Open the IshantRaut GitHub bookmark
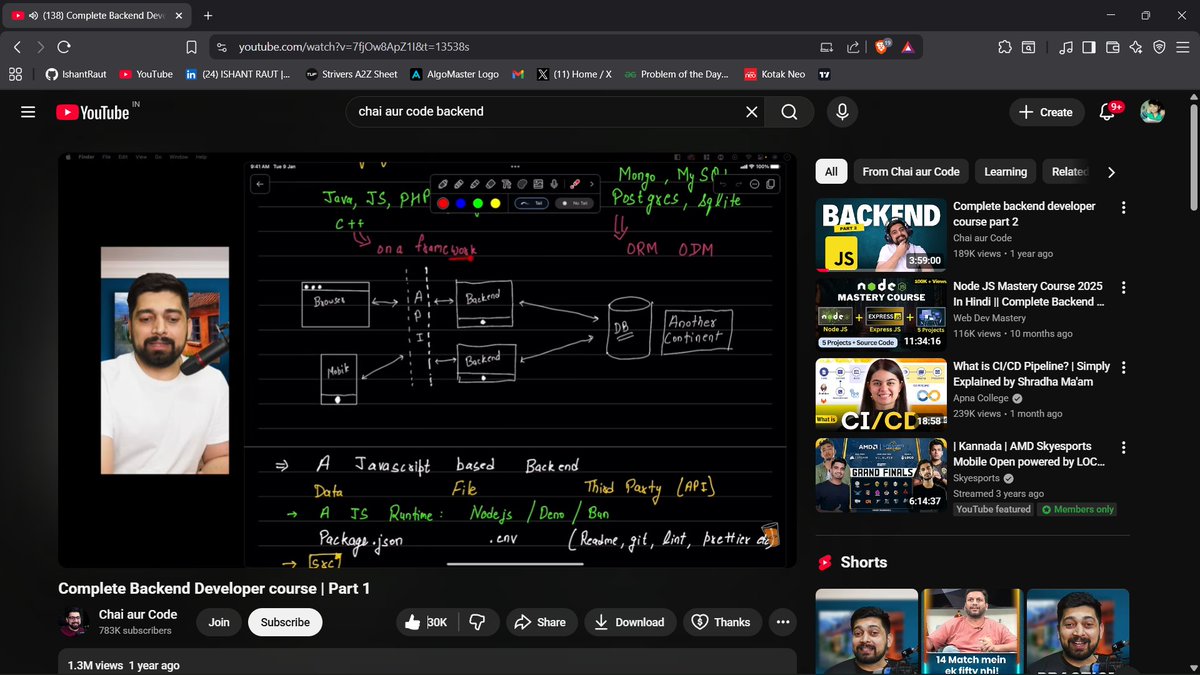This screenshot has width=1200, height=675. (77, 74)
